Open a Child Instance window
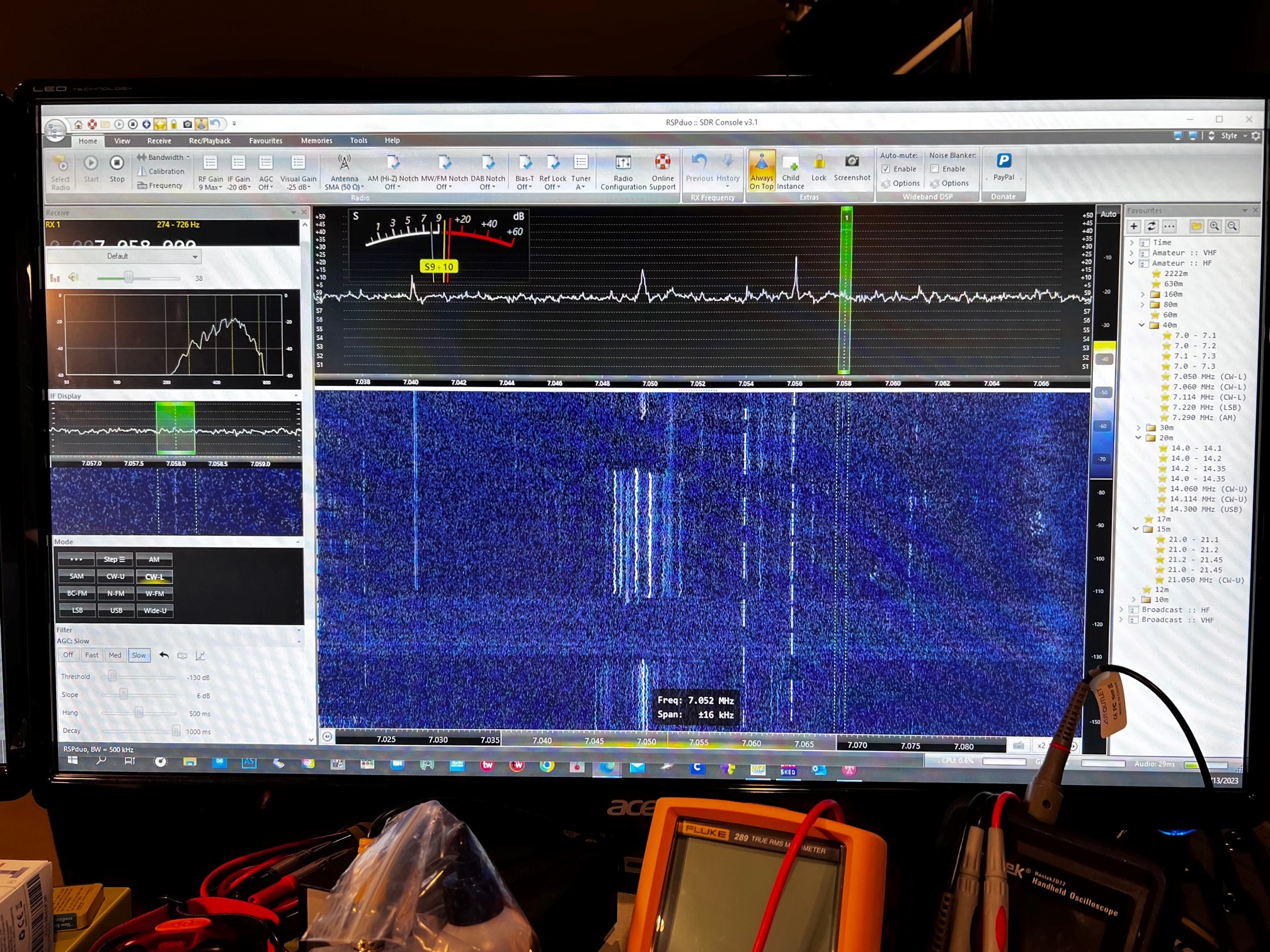Viewport: 1270px width, 952px height. tap(790, 164)
